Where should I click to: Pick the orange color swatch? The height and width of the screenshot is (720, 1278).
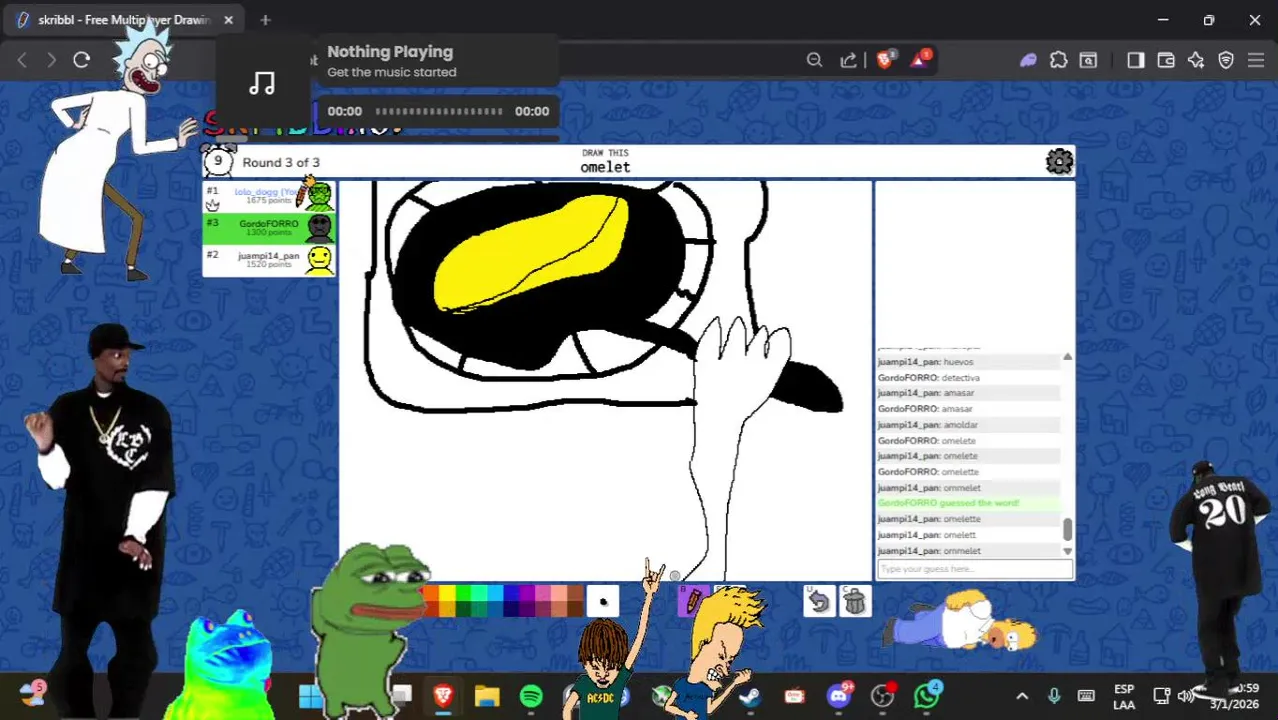coord(430,593)
